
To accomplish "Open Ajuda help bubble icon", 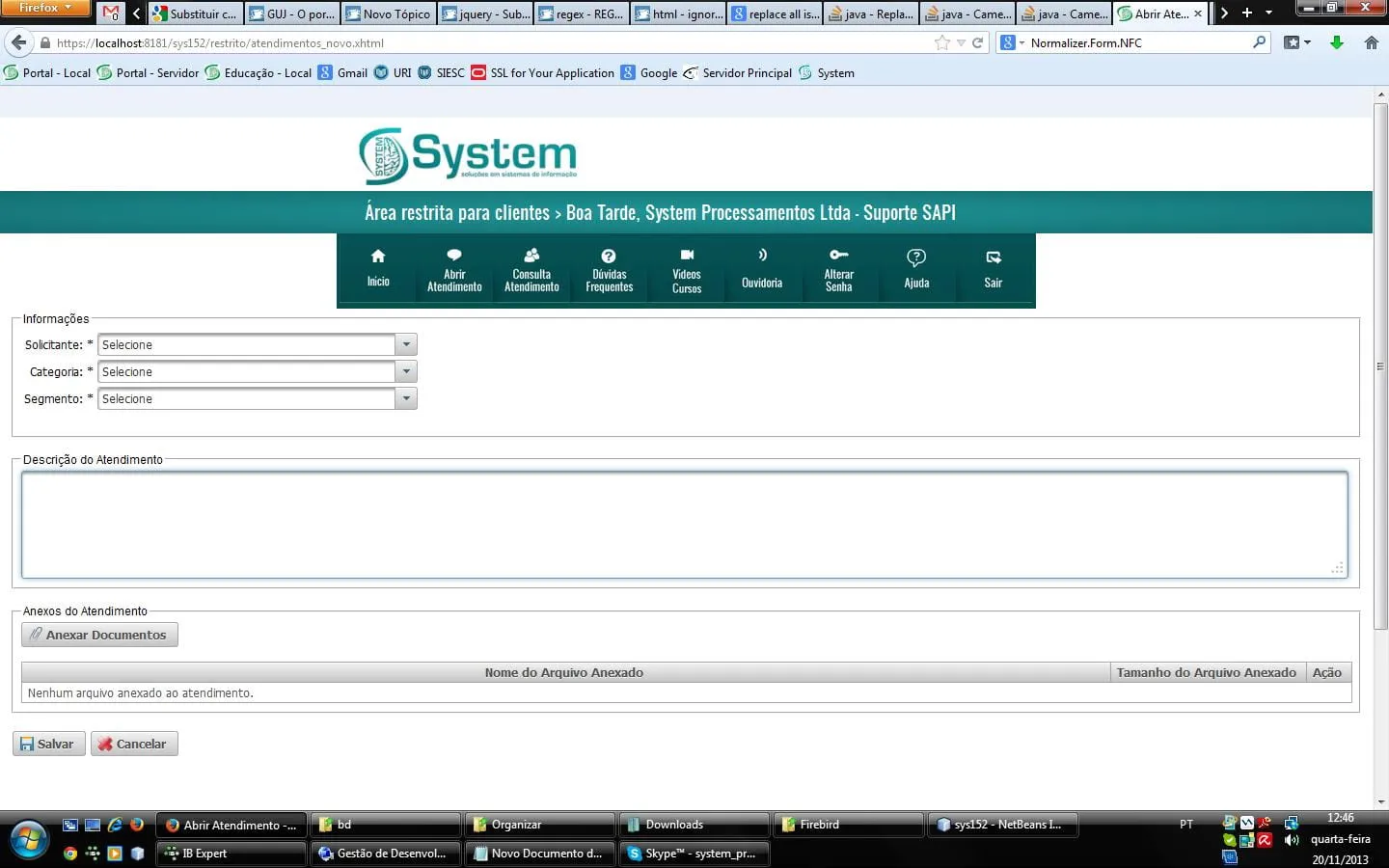I will click(916, 258).
